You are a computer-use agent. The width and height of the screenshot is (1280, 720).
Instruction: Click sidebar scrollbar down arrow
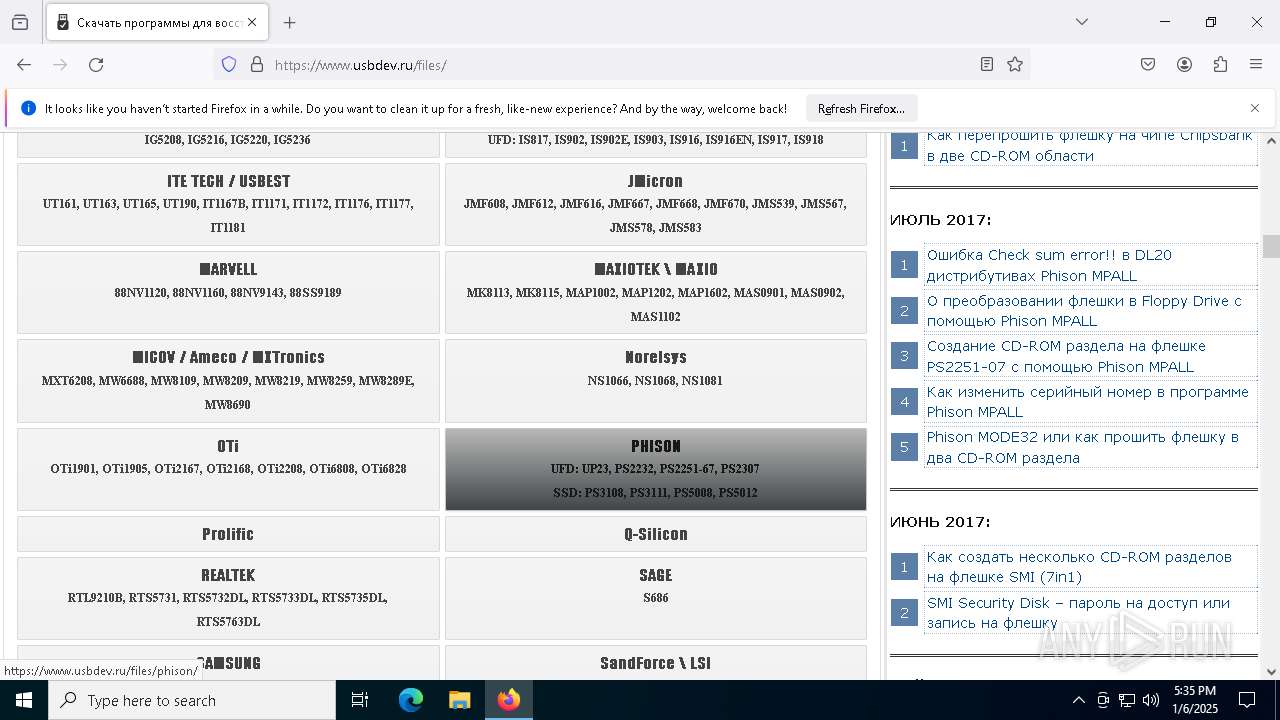click(1271, 672)
